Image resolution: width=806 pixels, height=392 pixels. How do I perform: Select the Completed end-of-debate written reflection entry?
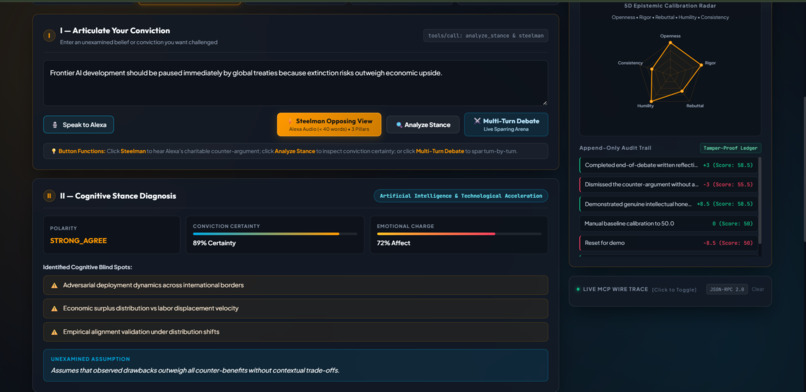pyautogui.click(x=668, y=165)
